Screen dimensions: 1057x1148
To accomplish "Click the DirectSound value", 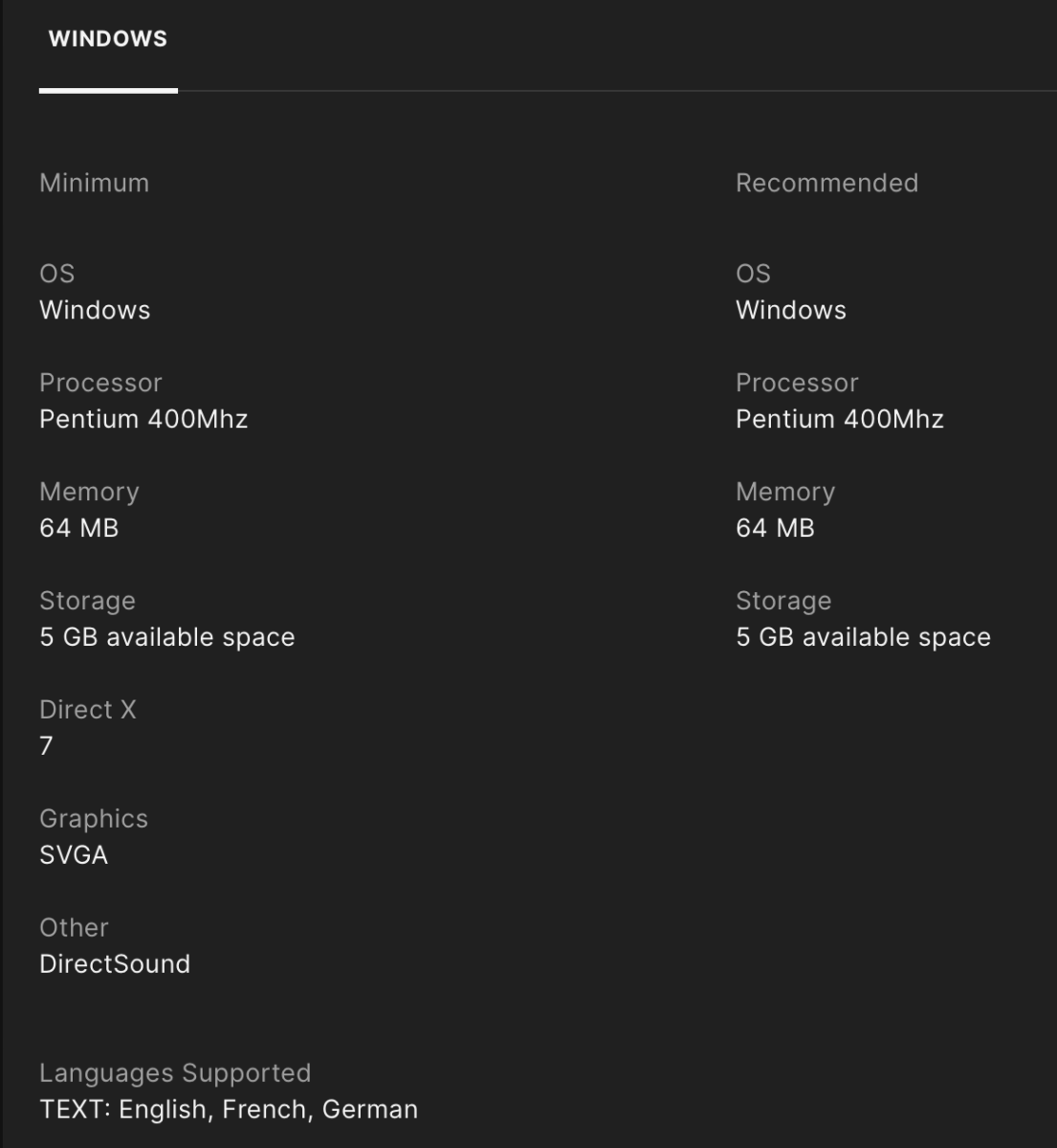I will click(x=115, y=964).
